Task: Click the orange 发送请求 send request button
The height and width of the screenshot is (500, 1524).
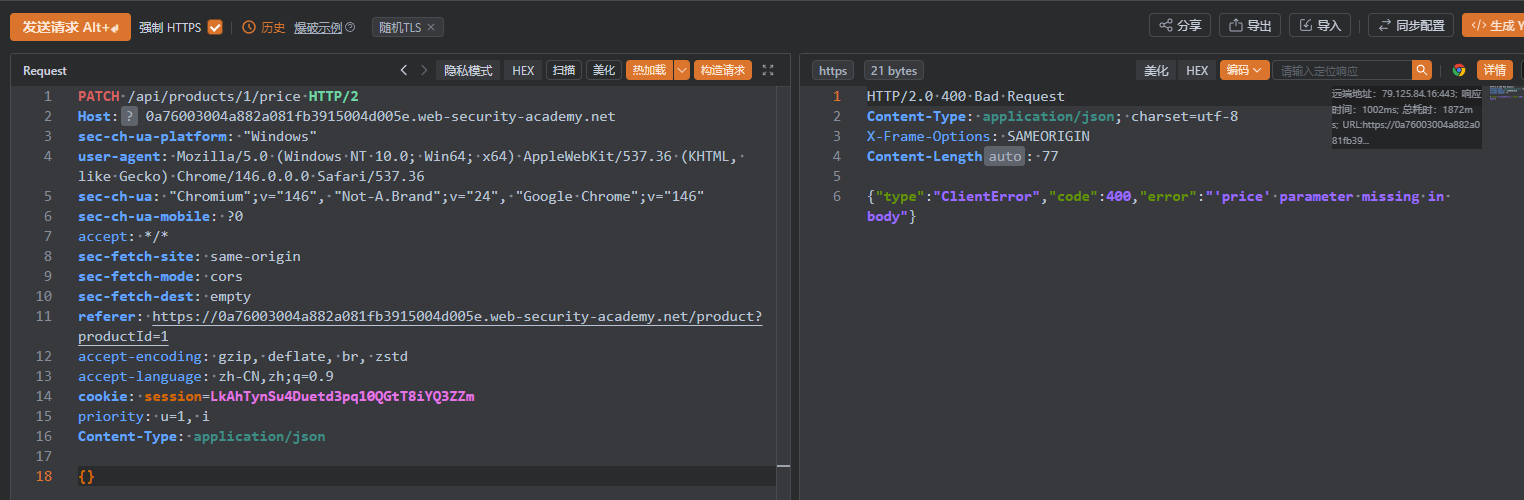Action: (x=70, y=27)
